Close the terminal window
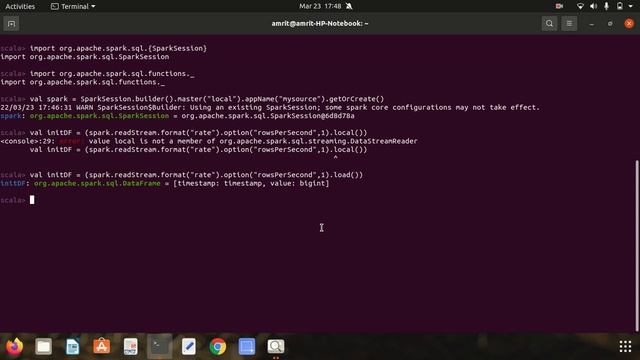 pyautogui.click(x=629, y=24)
